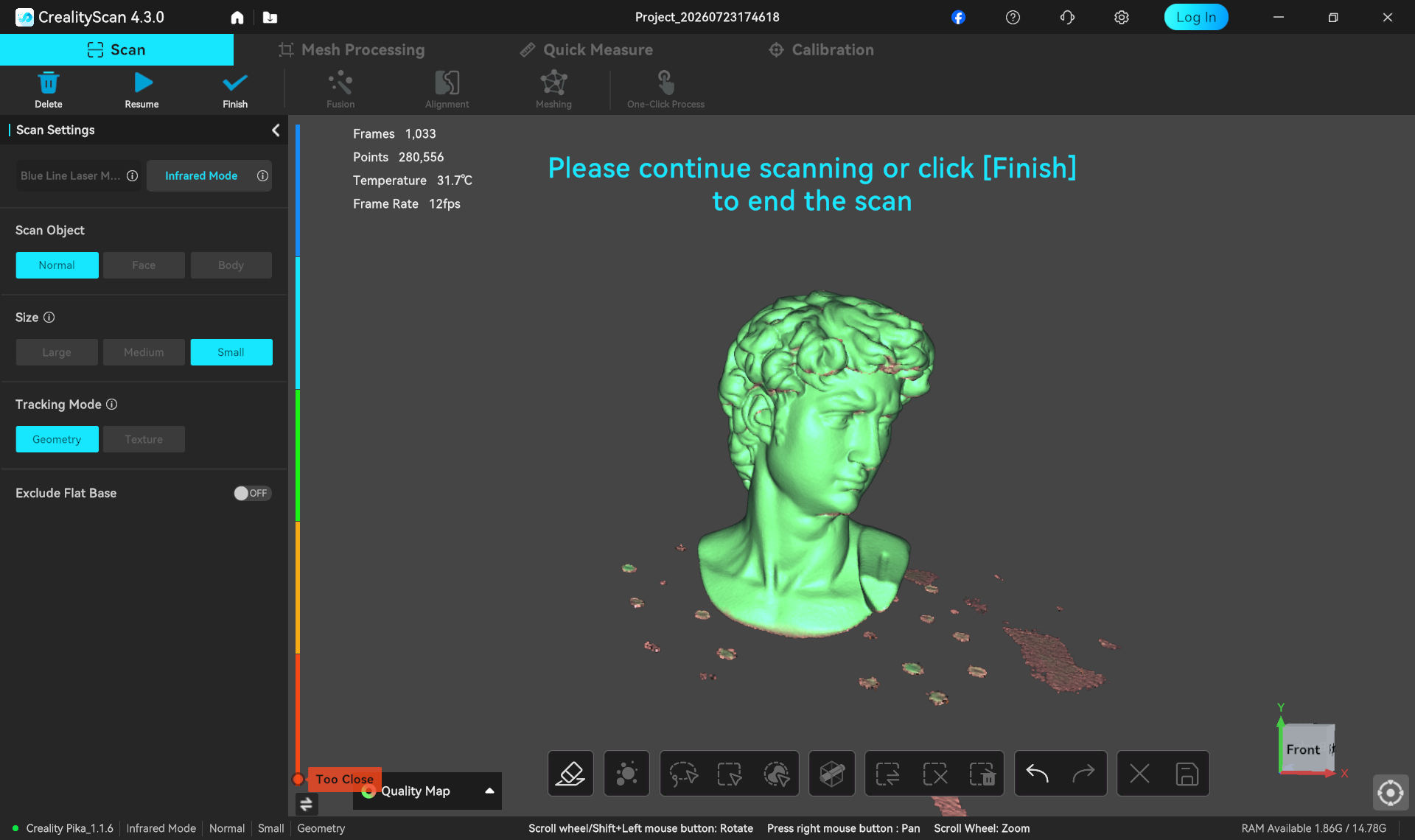Toggle Exclude Flat Base switch
This screenshot has height=840, width=1415.
[252, 494]
